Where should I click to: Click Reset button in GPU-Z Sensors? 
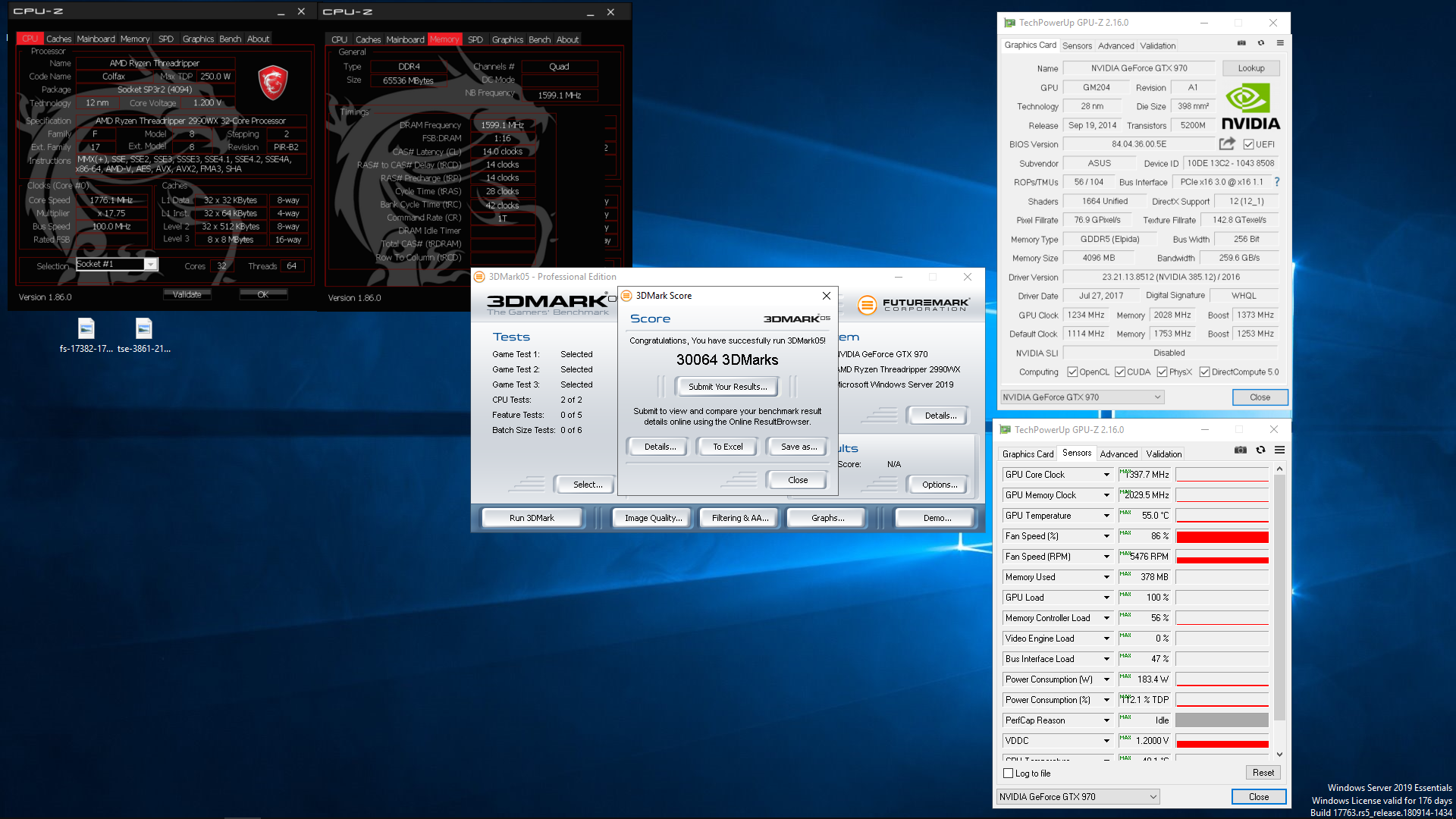pyautogui.click(x=1263, y=773)
